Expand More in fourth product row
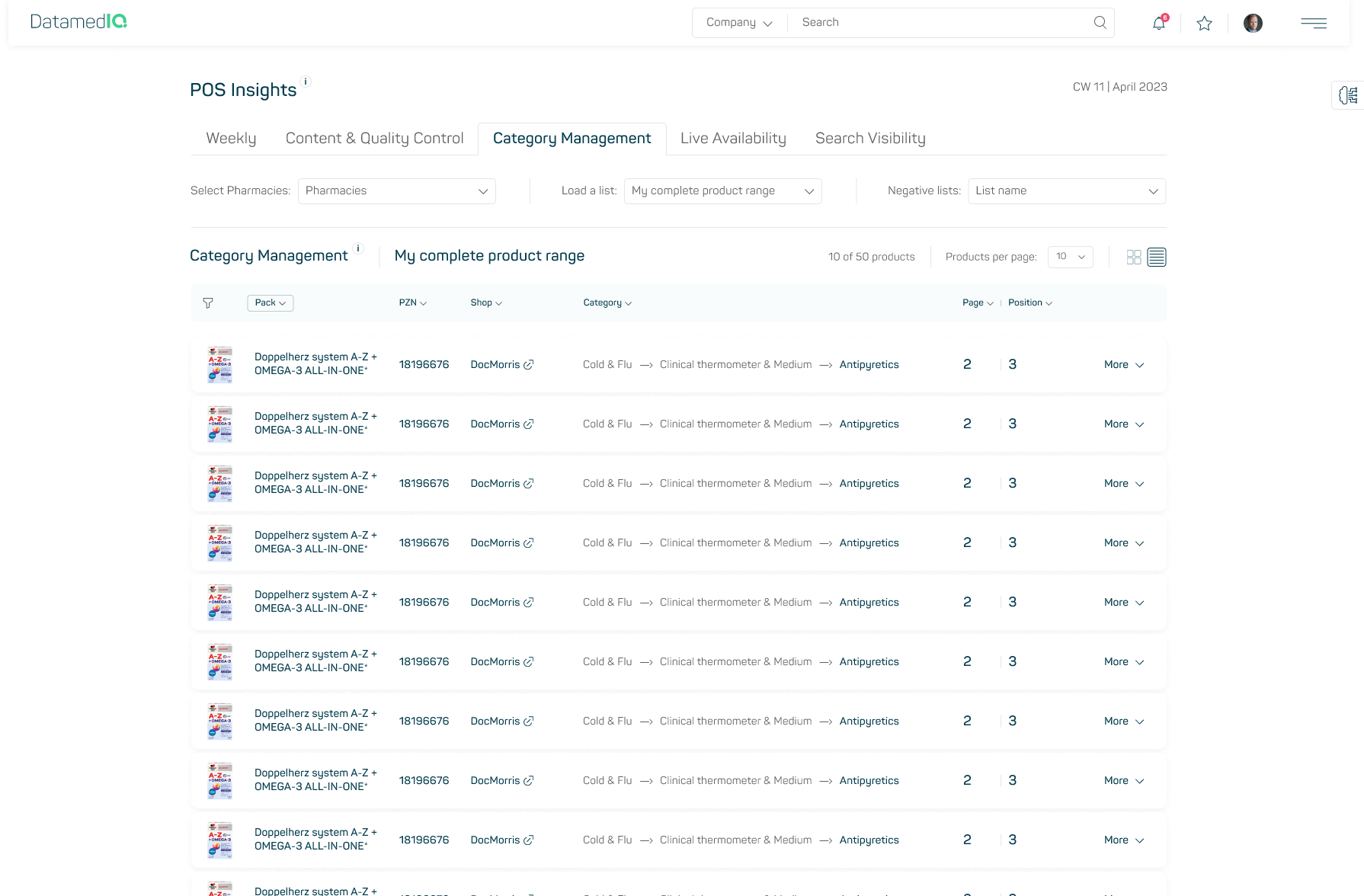The width and height of the screenshot is (1364, 896). (1124, 543)
